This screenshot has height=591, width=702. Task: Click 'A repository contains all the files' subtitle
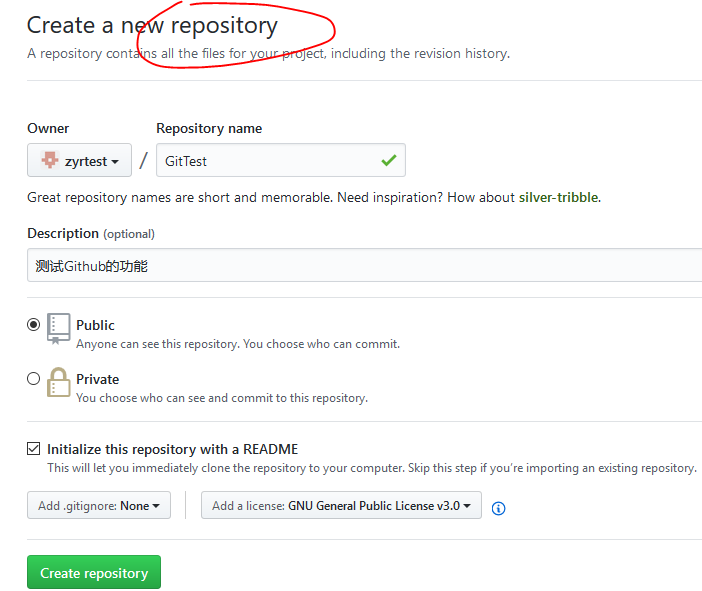point(268,54)
